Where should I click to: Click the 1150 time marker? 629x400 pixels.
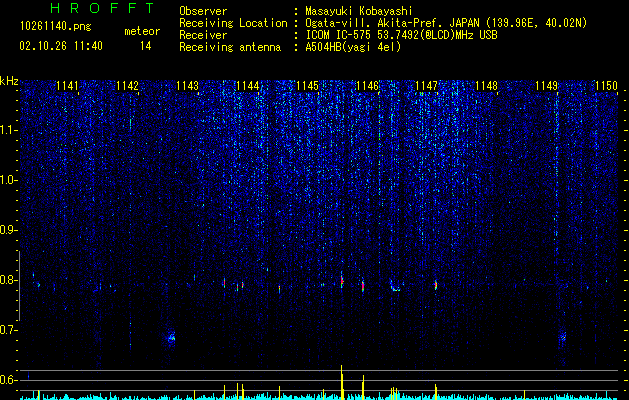click(x=607, y=86)
